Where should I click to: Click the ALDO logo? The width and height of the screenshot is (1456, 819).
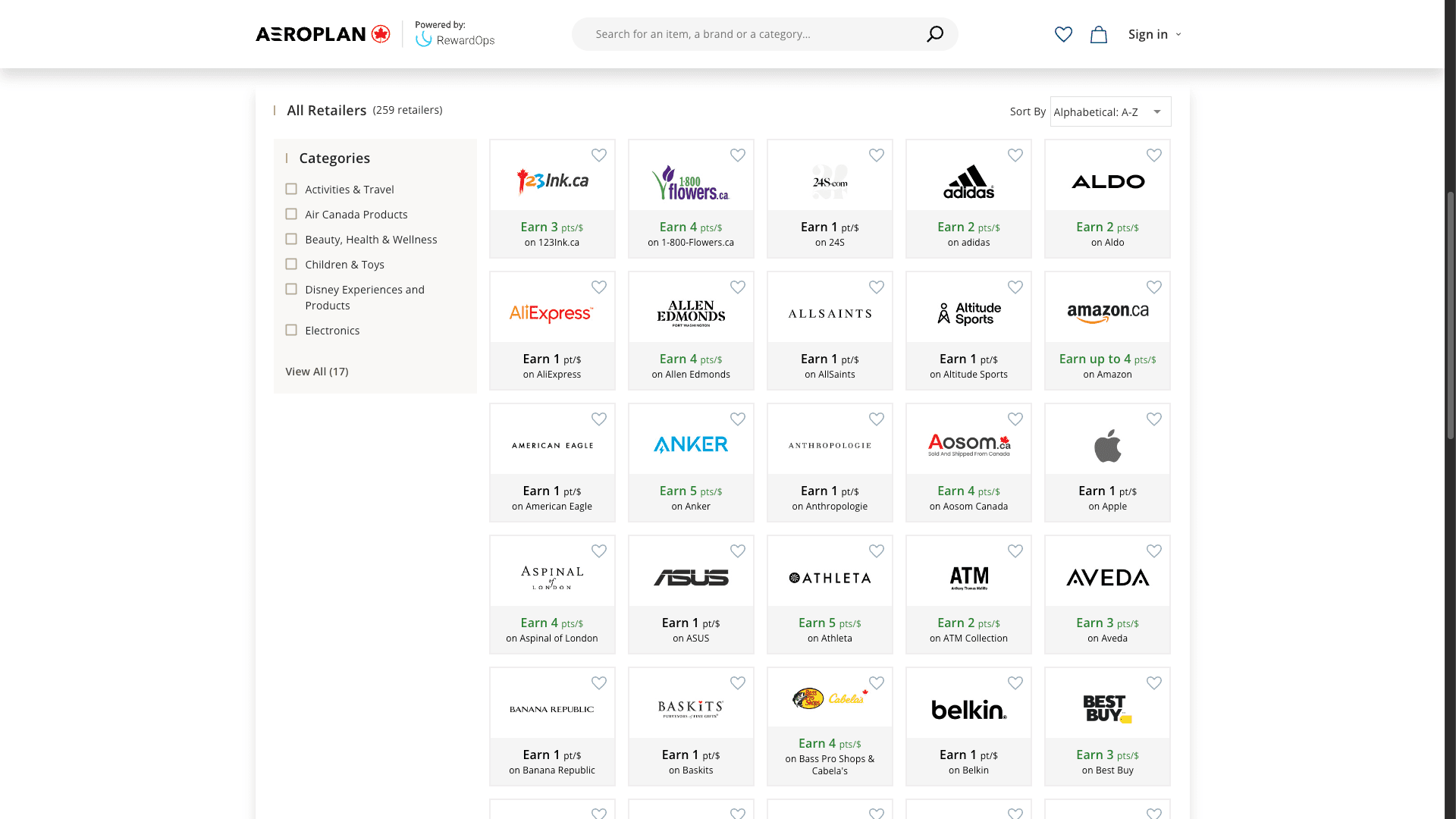pyautogui.click(x=1107, y=181)
